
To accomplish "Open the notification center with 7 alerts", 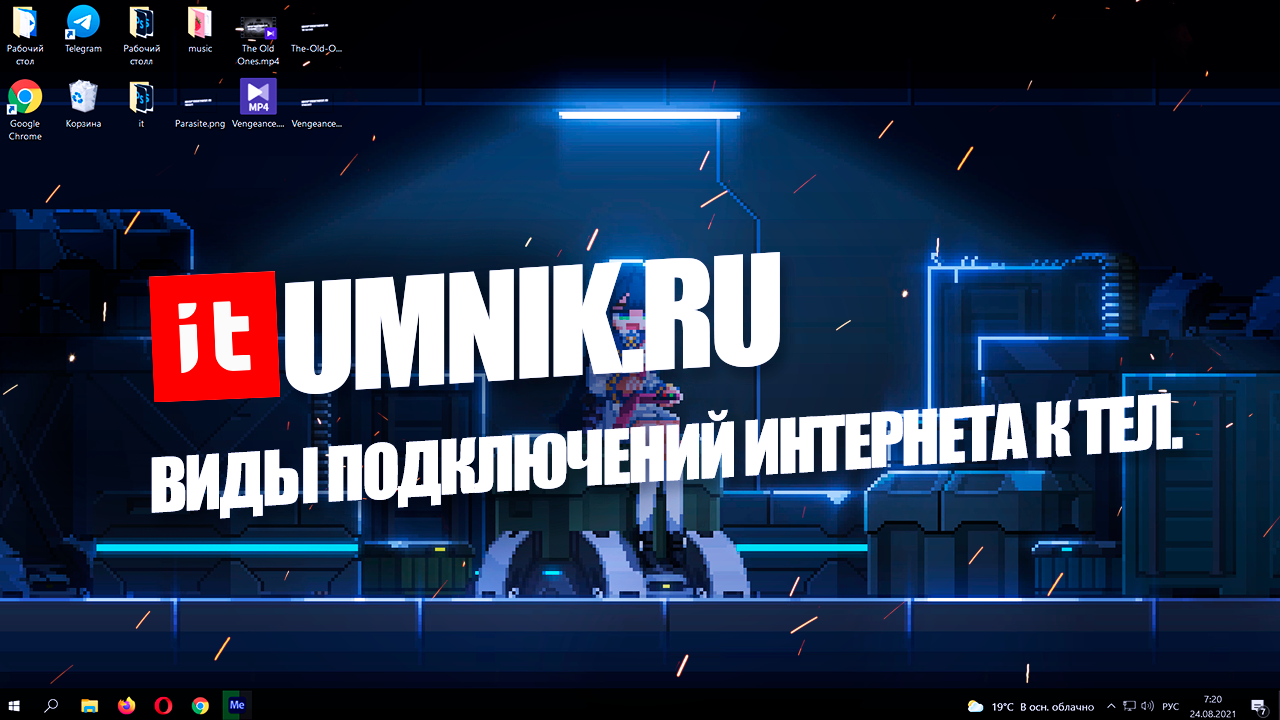I will pyautogui.click(x=1258, y=706).
